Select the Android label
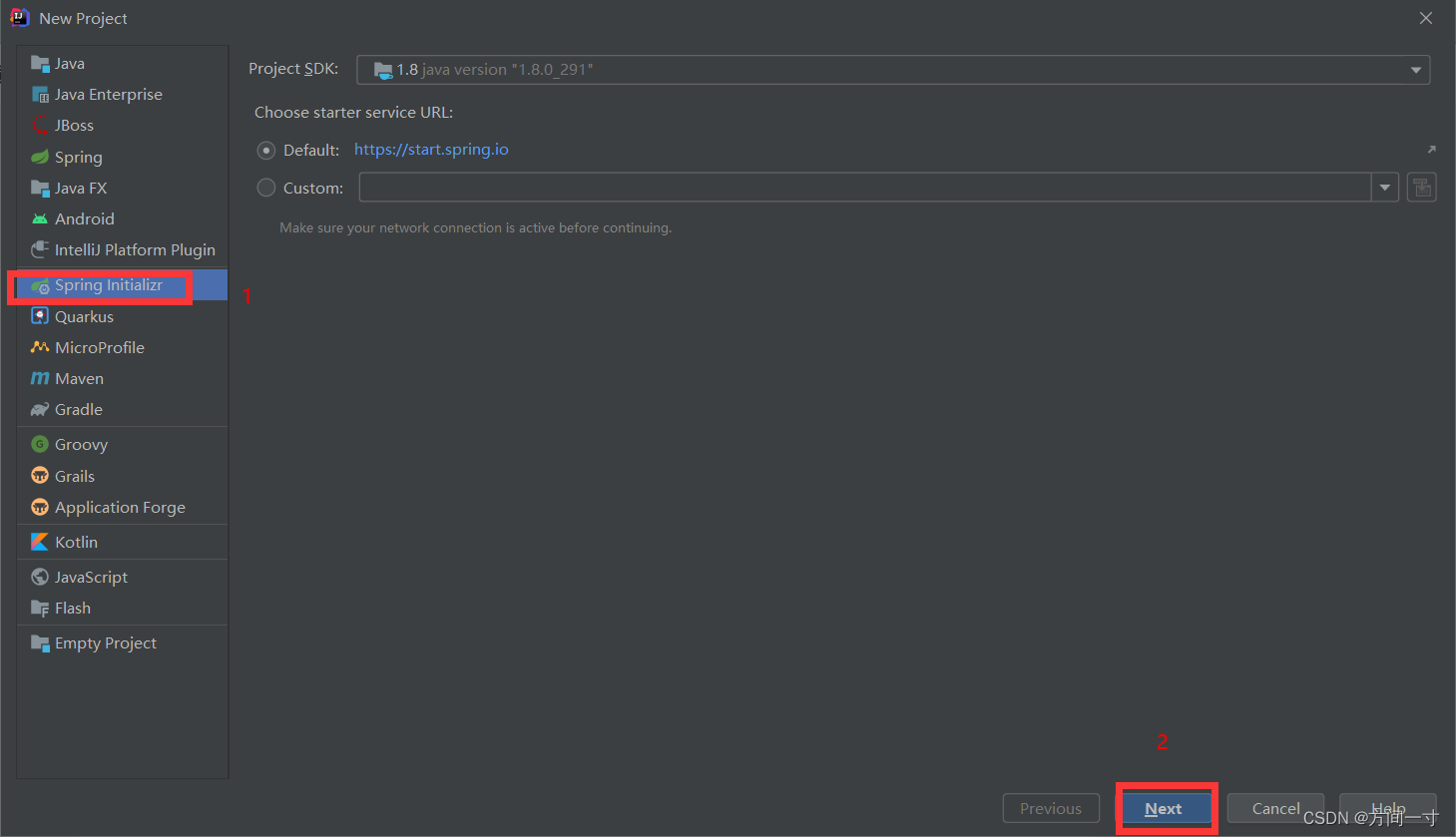Image resolution: width=1456 pixels, height=837 pixels. point(85,219)
